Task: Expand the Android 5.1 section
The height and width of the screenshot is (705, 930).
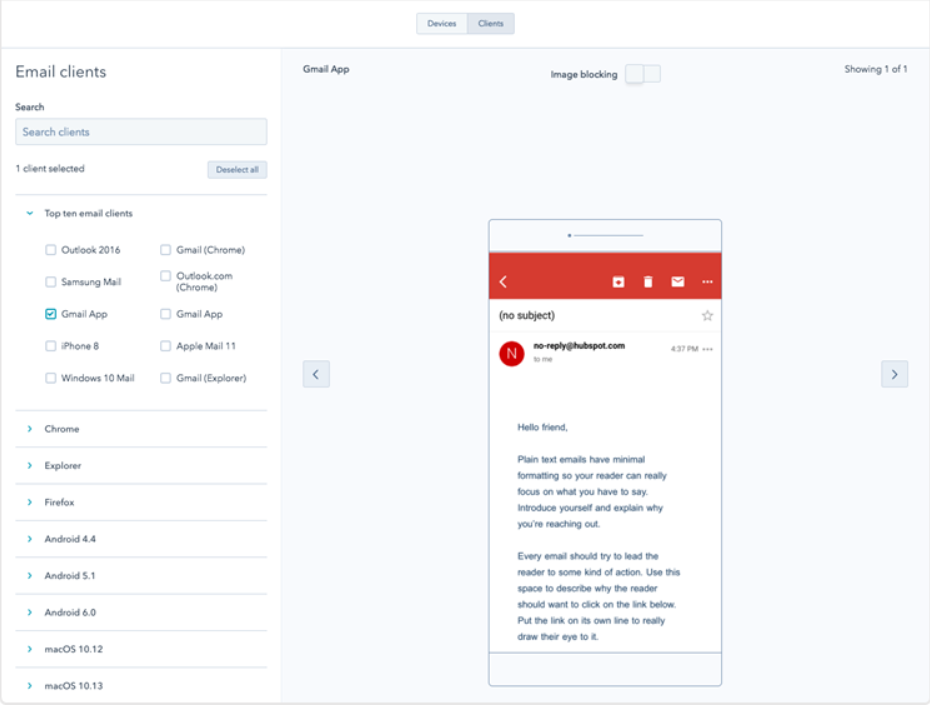Action: tap(30, 576)
